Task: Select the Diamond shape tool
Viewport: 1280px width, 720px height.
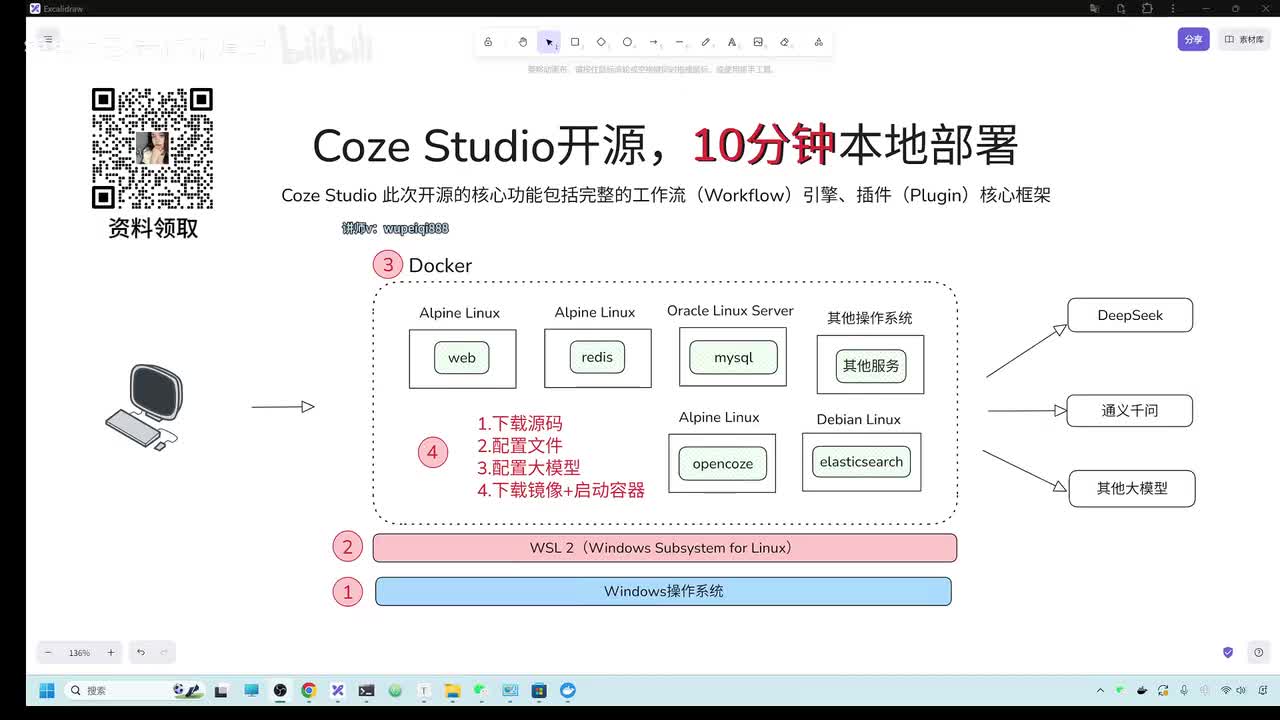Action: click(x=601, y=42)
